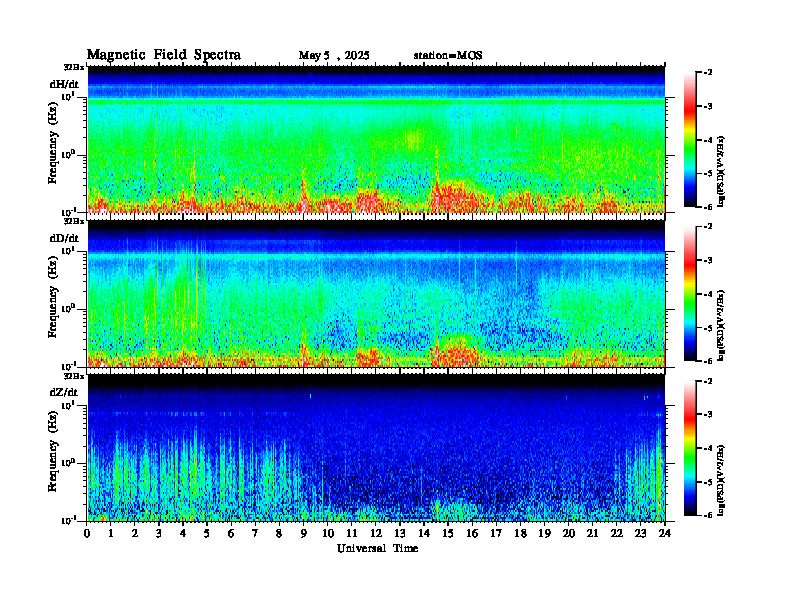Click the "32Hz" label atop the dH/dt panel
Viewport: 792px width, 612px height.
pos(74,67)
